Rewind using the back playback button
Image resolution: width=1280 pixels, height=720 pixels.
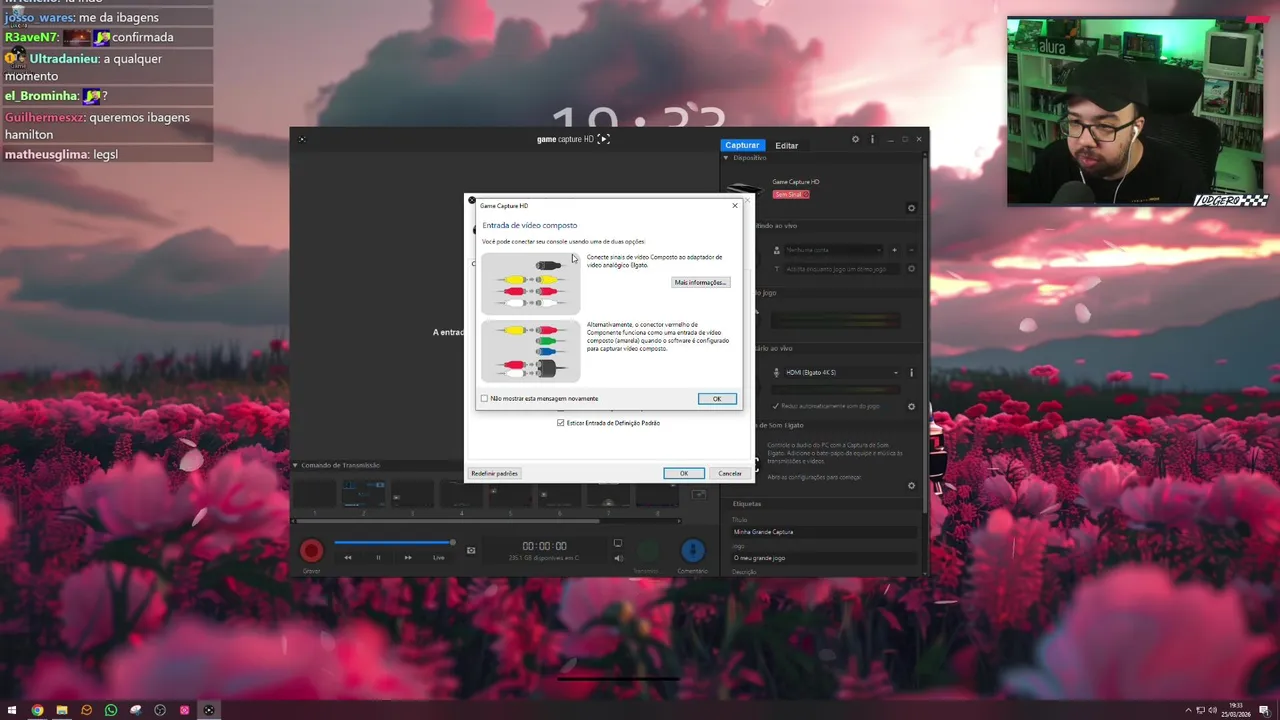click(348, 557)
